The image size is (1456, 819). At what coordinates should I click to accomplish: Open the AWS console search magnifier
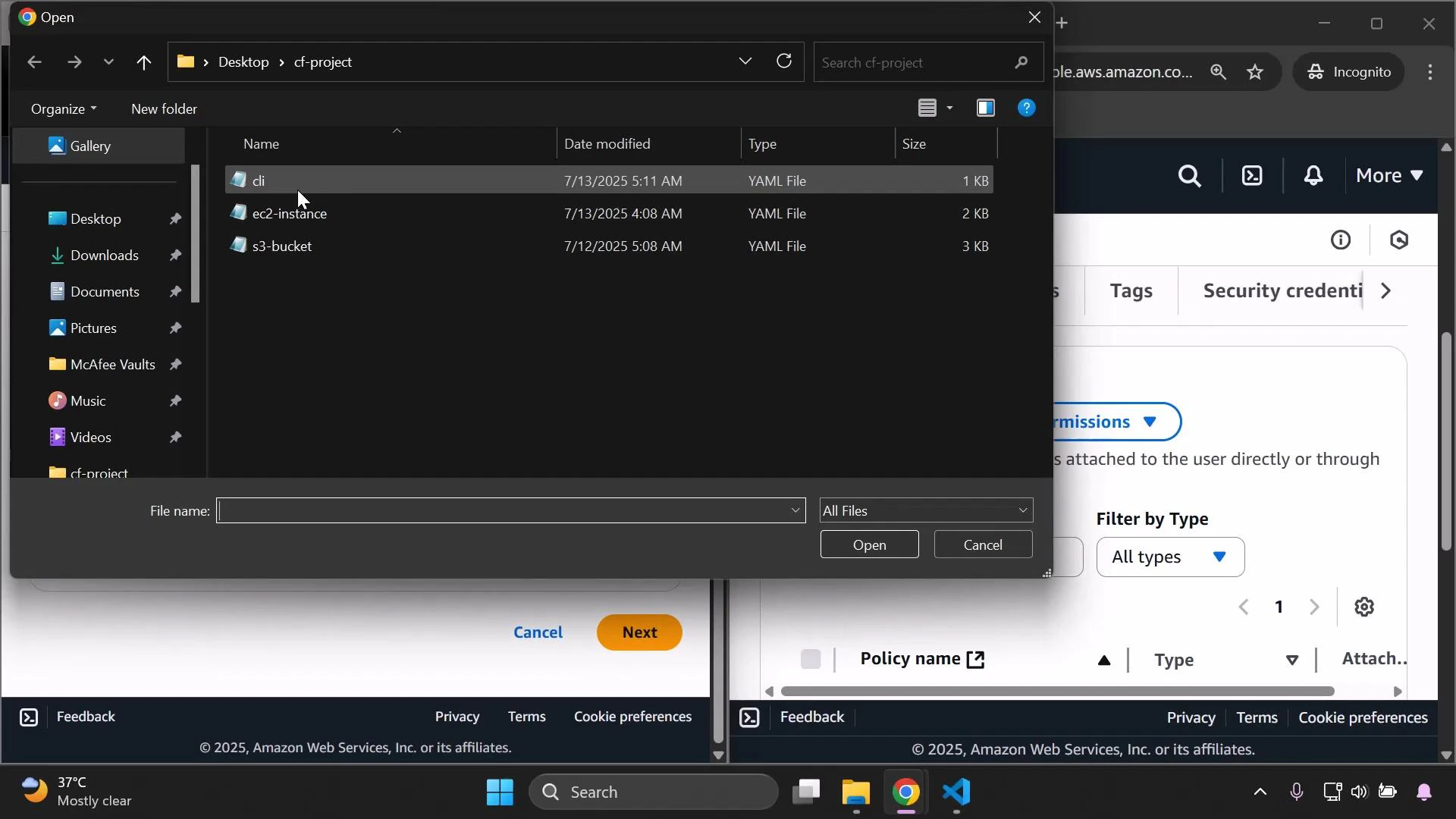pyautogui.click(x=1189, y=175)
